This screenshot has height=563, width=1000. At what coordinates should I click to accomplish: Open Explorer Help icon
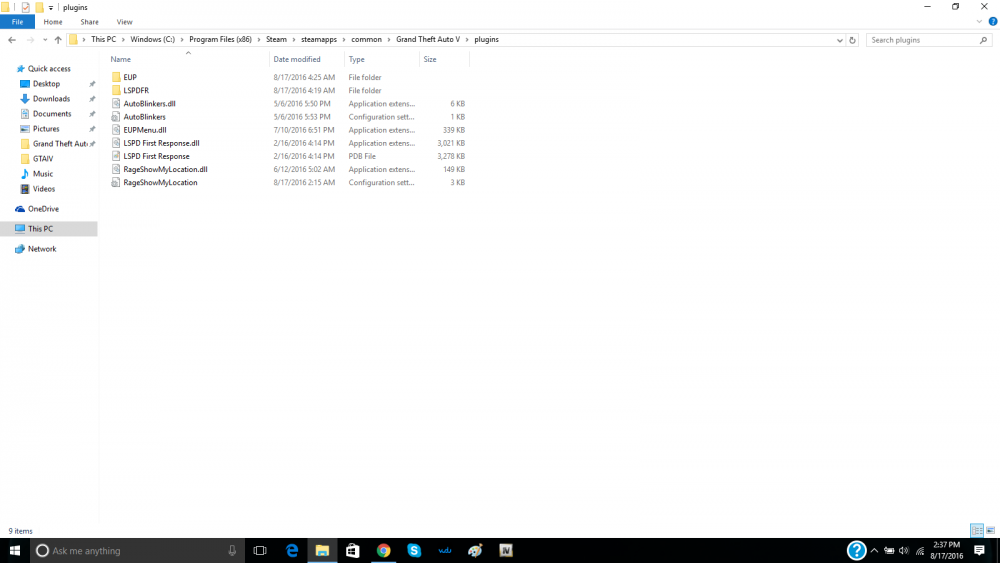point(992,22)
